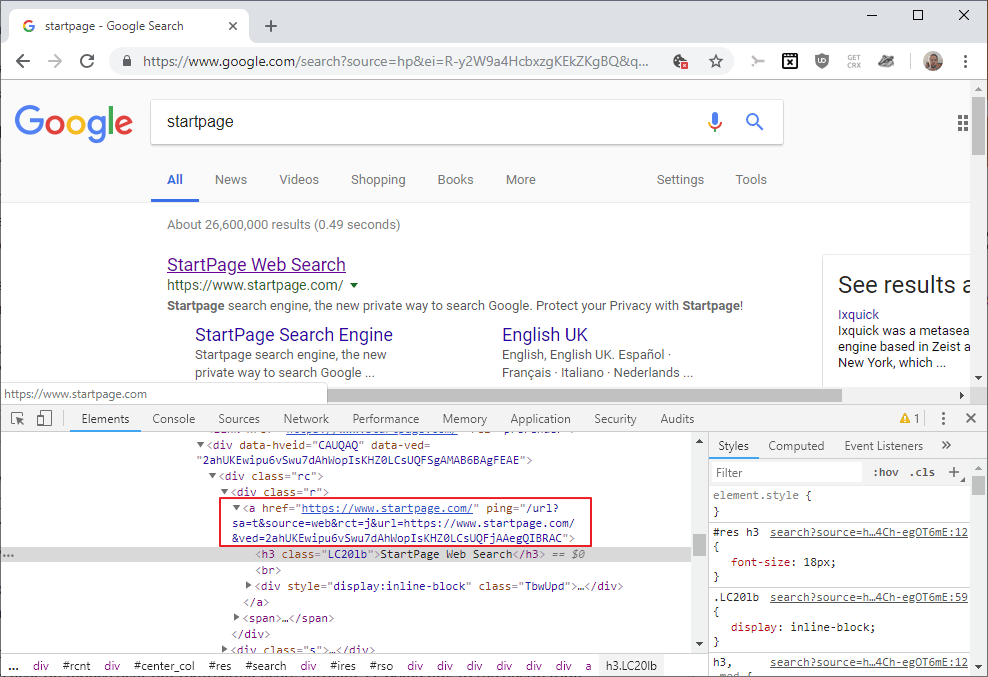Image resolution: width=988 pixels, height=677 pixels.
Task: Focus the browser address bar
Action: 395,61
